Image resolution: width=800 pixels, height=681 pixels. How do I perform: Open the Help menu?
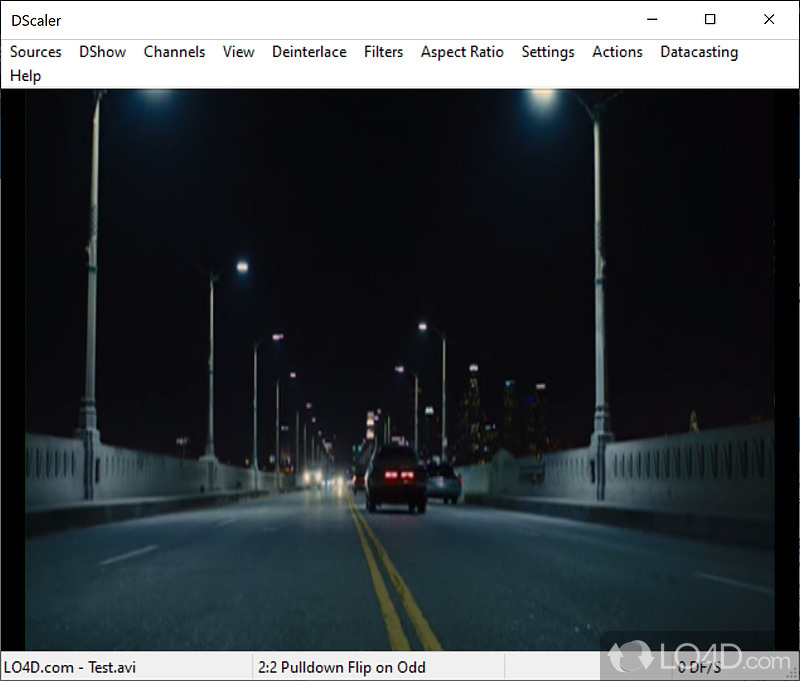[x=26, y=76]
